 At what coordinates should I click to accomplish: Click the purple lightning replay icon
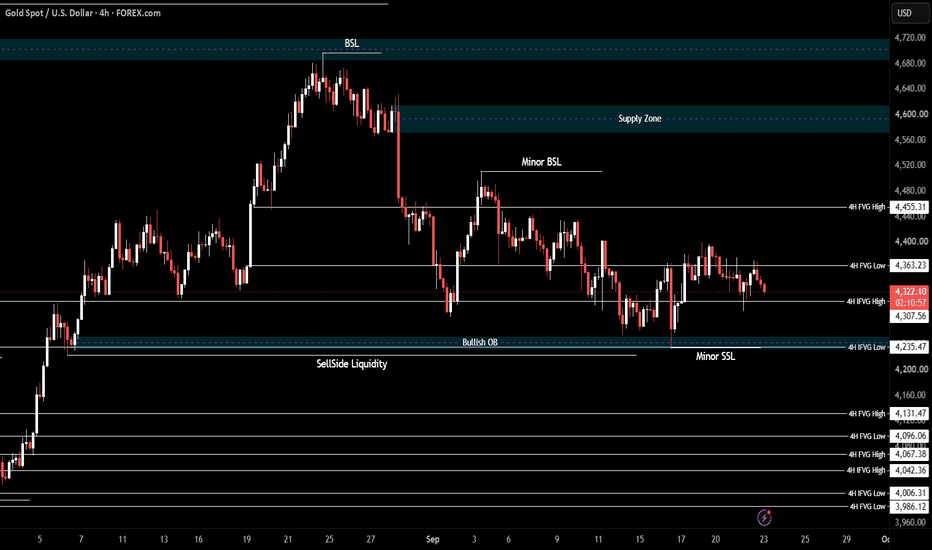click(764, 518)
